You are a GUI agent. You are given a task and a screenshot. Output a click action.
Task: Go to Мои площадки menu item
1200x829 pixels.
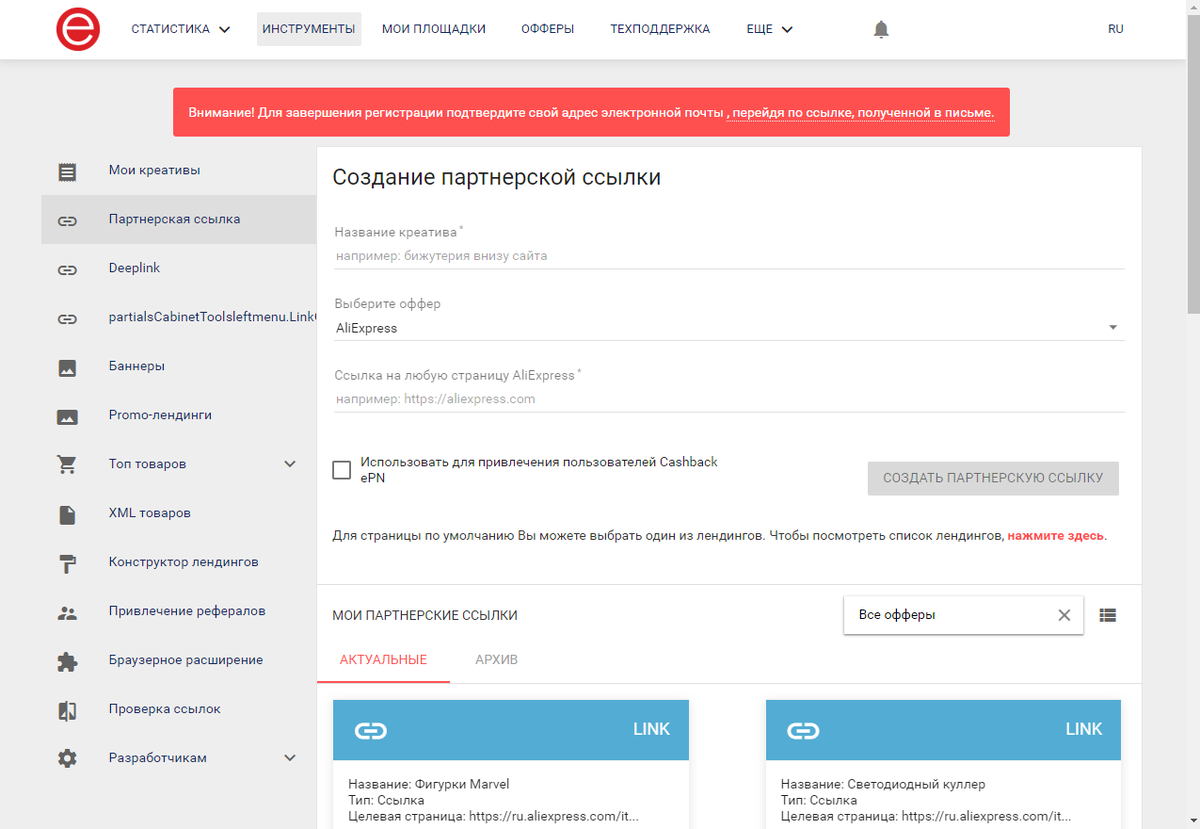pos(434,29)
